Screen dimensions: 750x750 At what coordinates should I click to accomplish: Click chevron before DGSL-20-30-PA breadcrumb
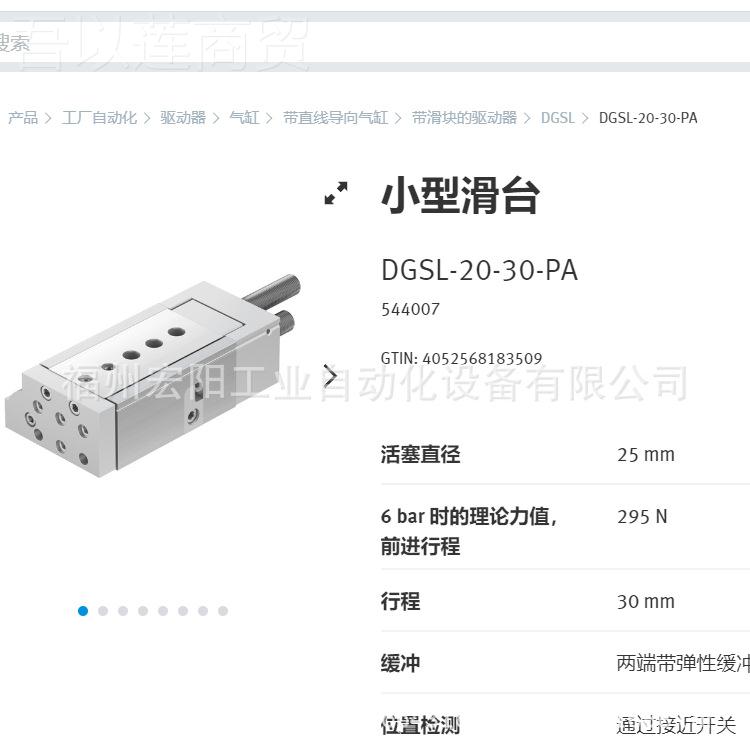(x=585, y=118)
